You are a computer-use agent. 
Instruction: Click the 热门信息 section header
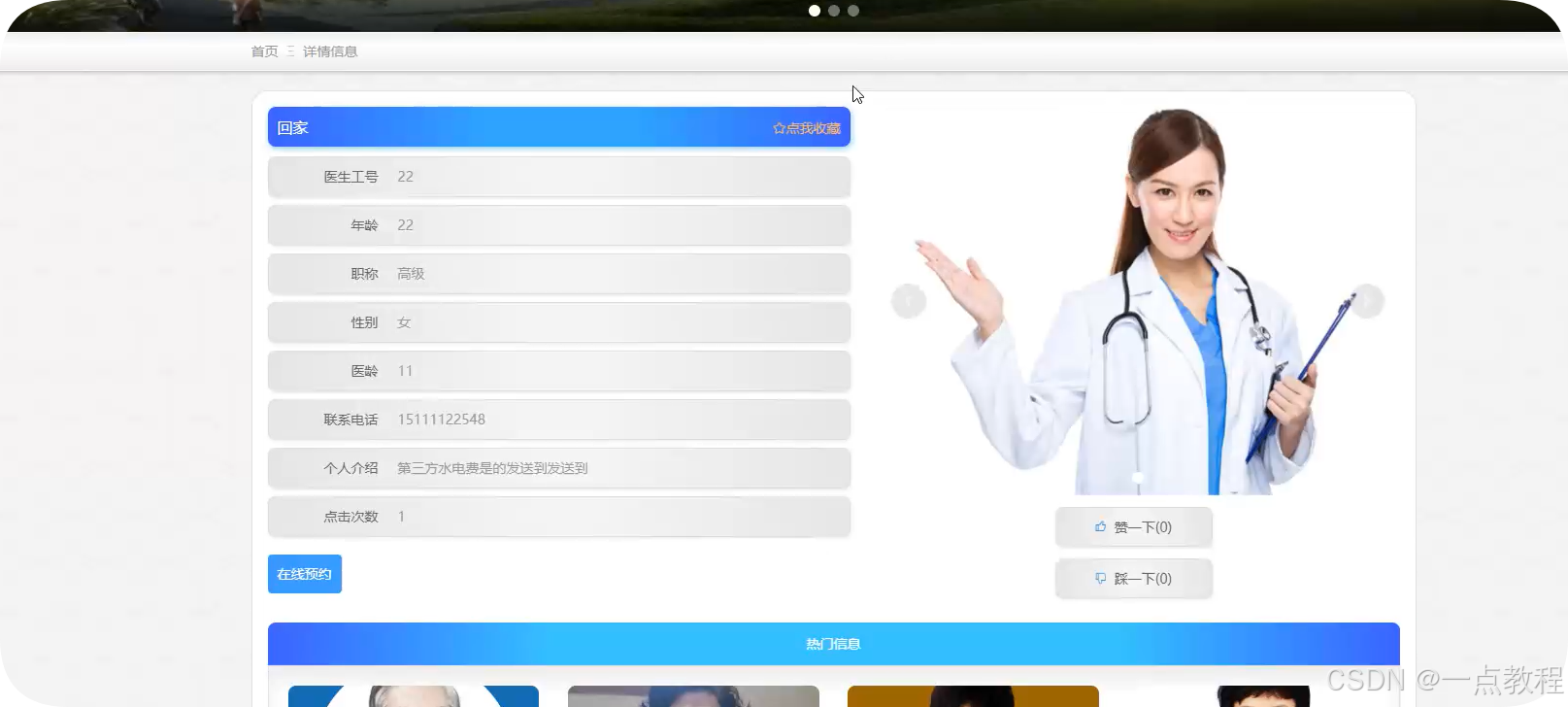tap(834, 644)
